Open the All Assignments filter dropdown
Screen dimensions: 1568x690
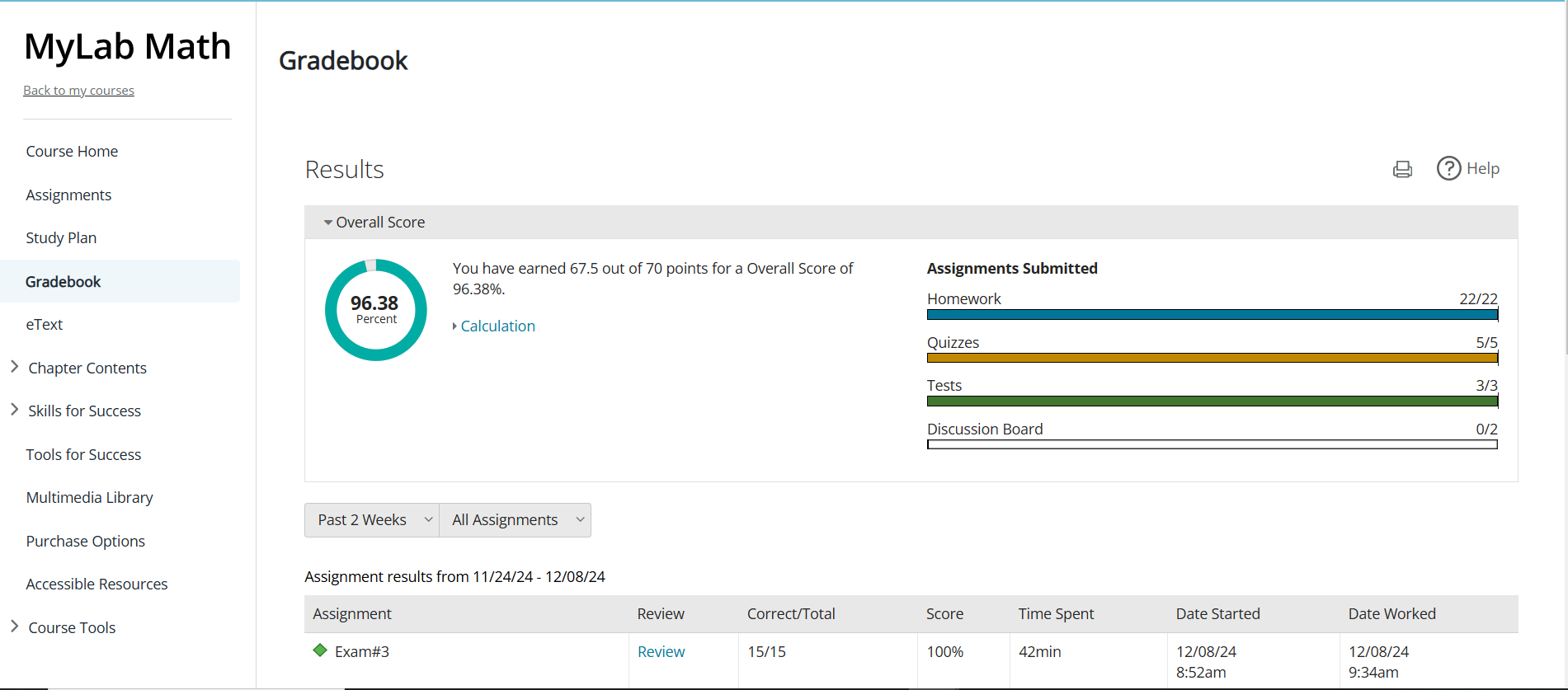(x=516, y=520)
